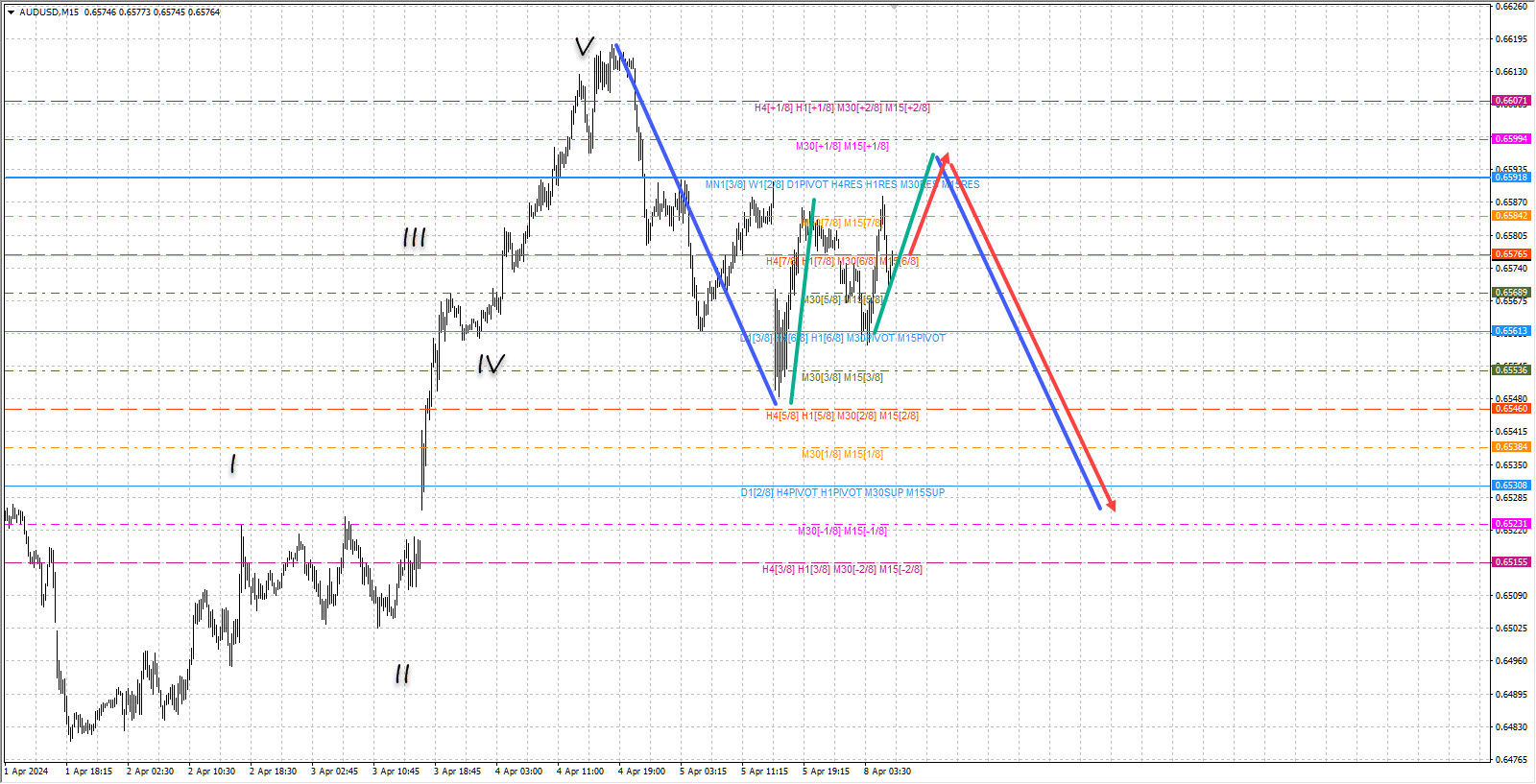
Task: Select the wave II label
Action: 402,674
